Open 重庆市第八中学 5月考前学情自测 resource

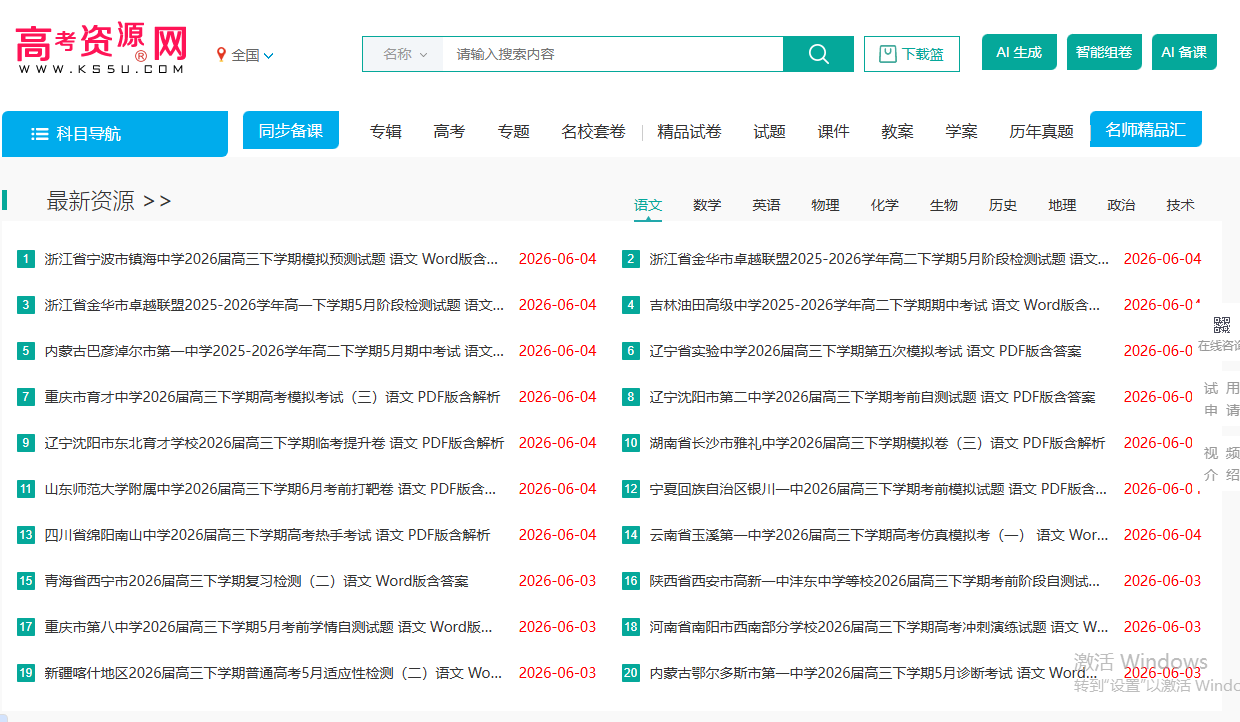pos(269,627)
